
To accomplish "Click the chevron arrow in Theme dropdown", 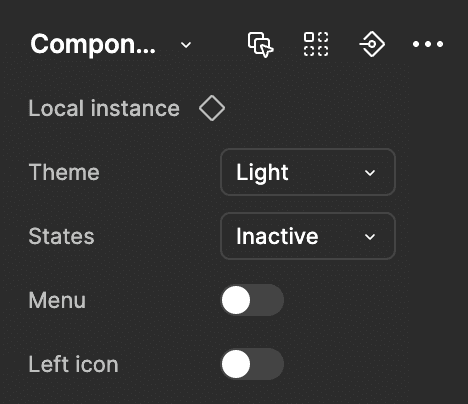I will coord(370,173).
